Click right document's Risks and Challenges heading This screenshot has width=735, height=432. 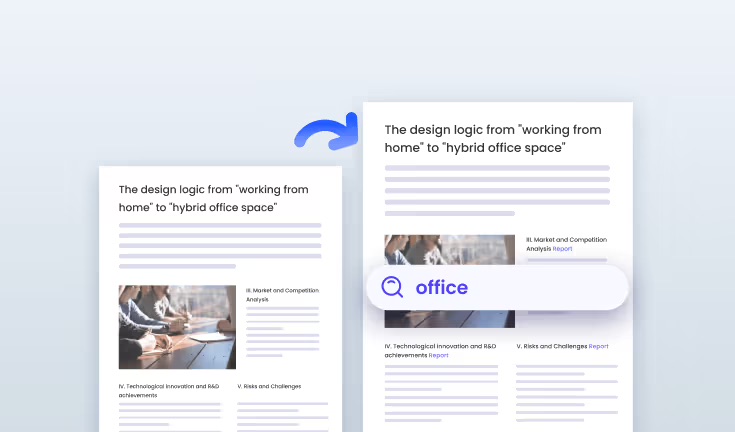(x=551, y=346)
